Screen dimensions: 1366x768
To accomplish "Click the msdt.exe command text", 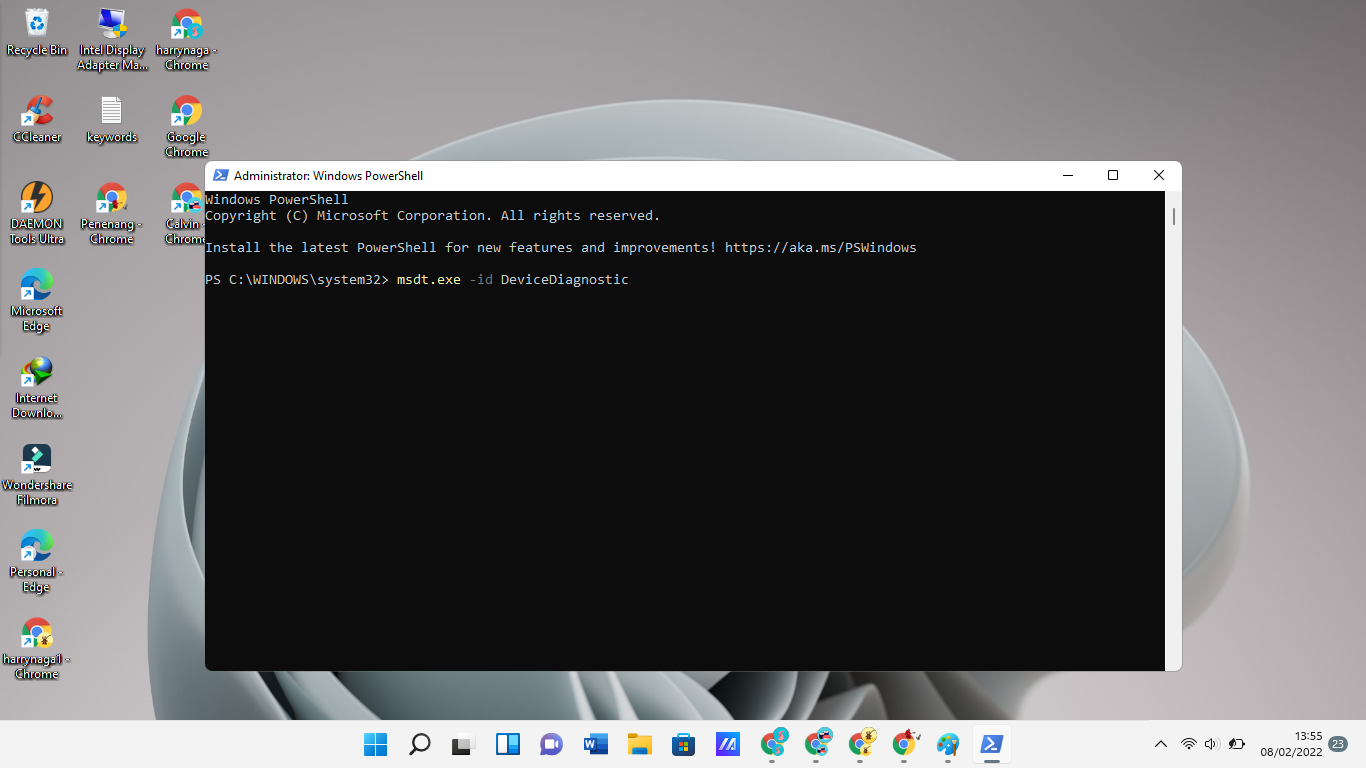I will point(429,279).
